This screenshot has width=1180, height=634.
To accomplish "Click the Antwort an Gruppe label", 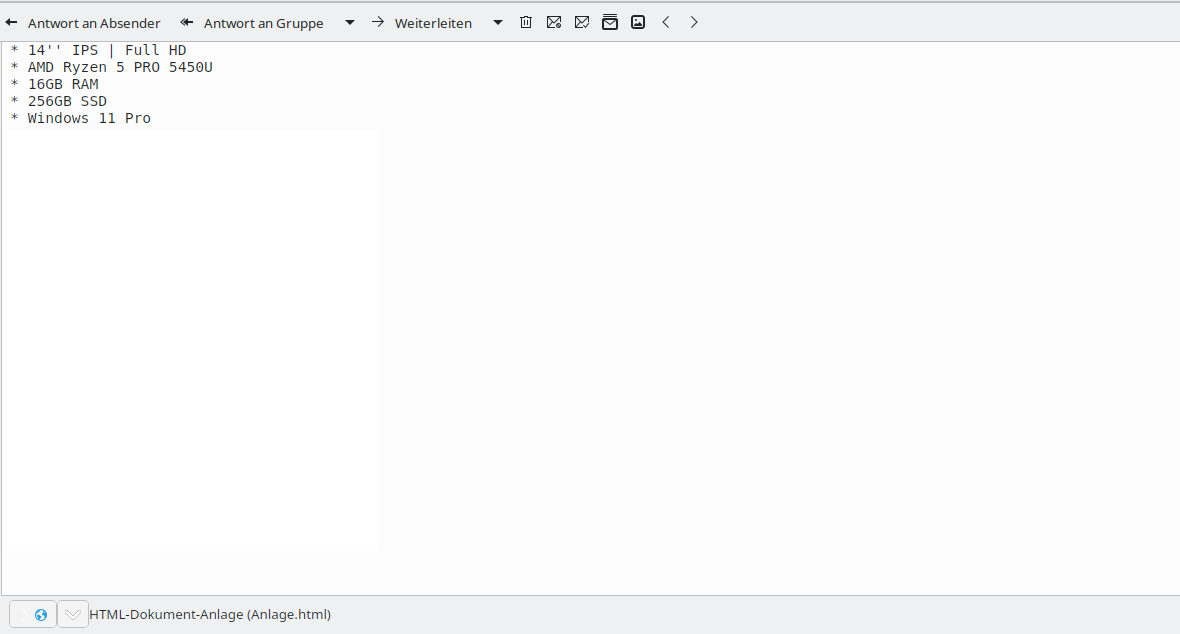I will click(263, 23).
